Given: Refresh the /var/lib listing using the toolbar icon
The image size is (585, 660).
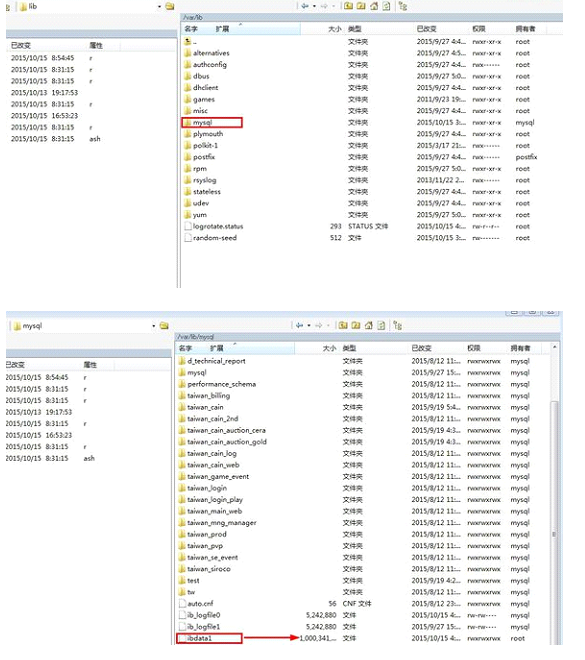Looking at the screenshot, I should point(386,6).
